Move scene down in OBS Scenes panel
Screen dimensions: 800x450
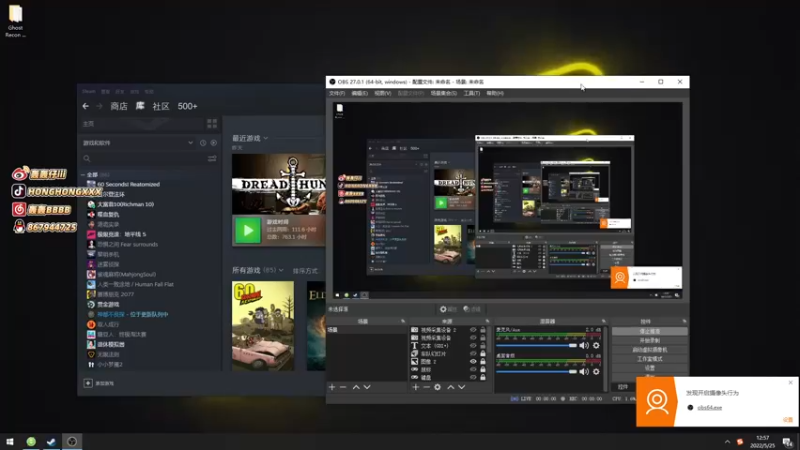tap(367, 387)
